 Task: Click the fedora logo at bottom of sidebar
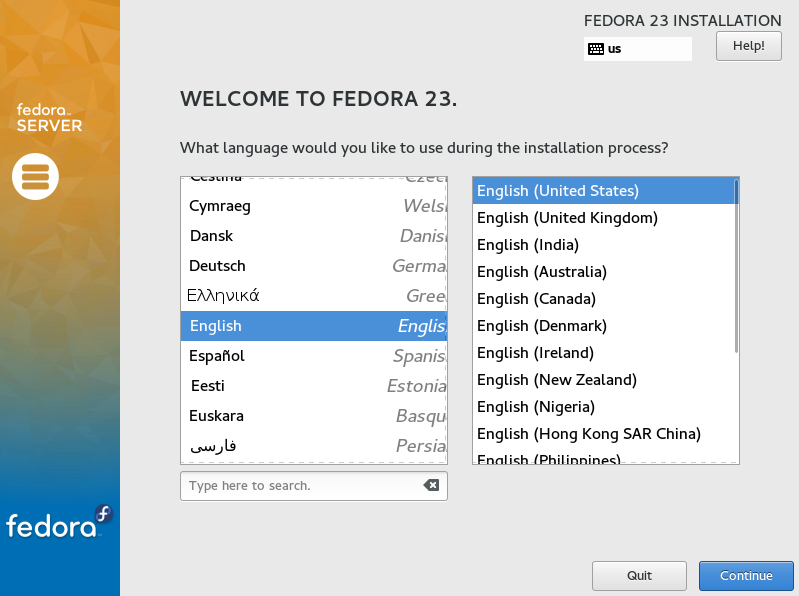(x=59, y=522)
